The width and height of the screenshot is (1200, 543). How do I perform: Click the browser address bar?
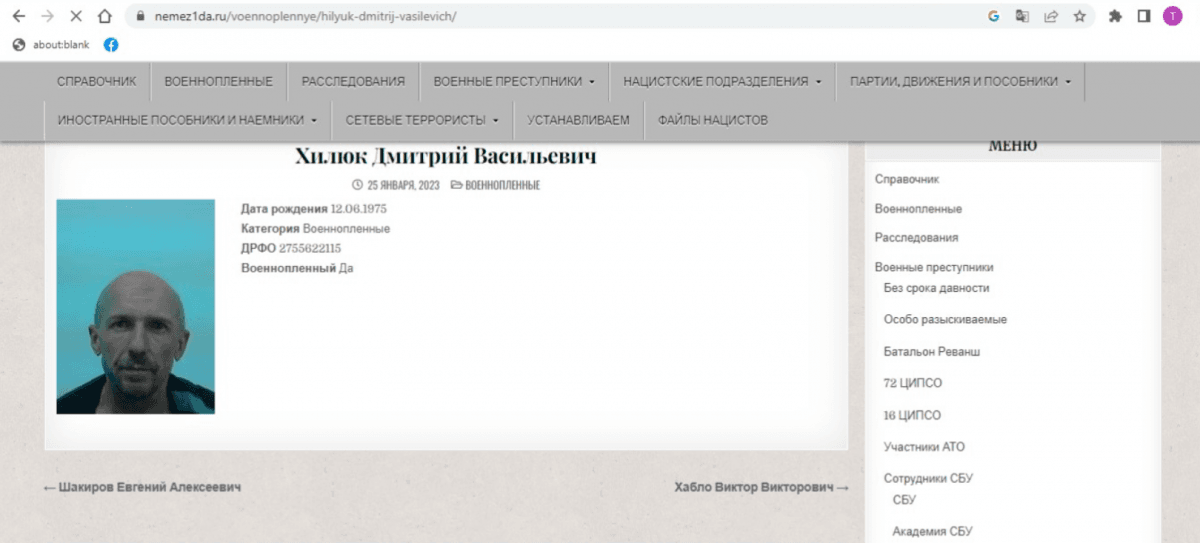[560, 17]
